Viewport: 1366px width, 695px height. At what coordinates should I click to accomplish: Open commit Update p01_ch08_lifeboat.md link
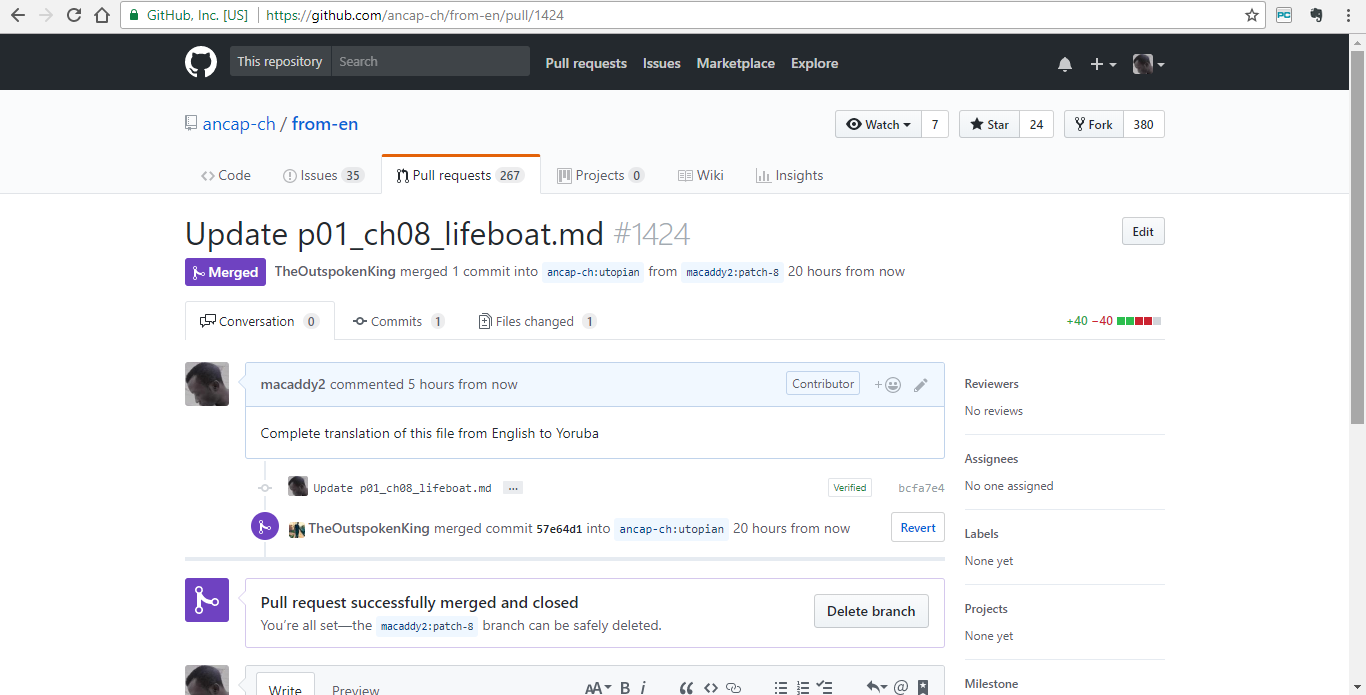click(x=402, y=488)
